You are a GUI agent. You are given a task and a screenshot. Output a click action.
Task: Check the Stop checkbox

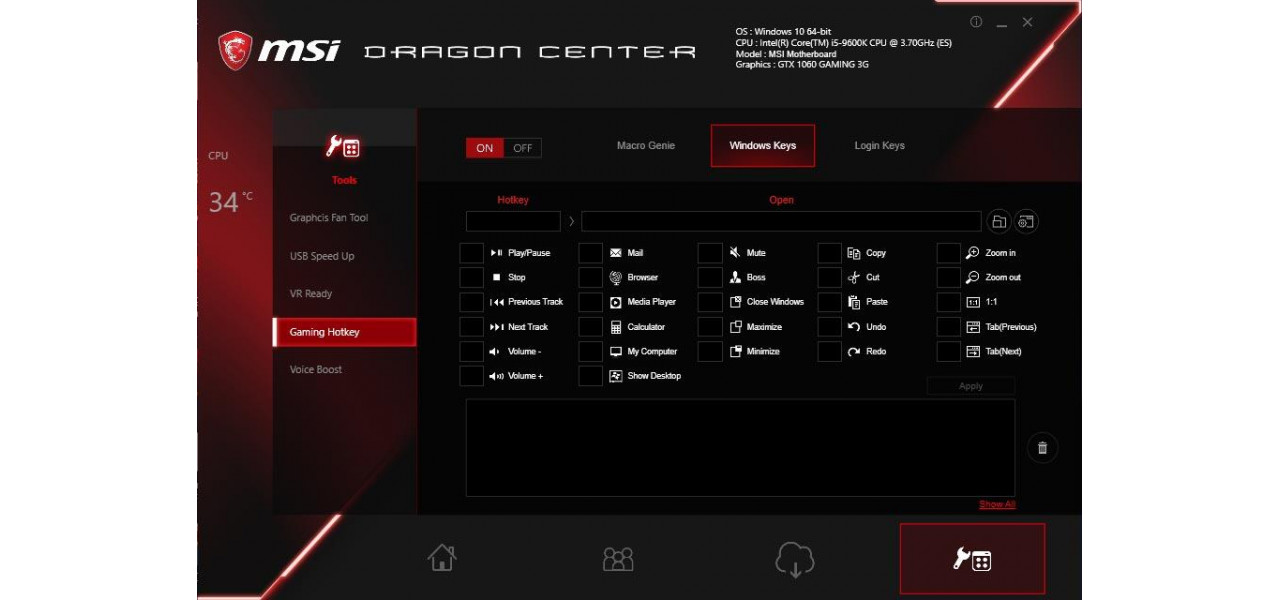pos(471,277)
